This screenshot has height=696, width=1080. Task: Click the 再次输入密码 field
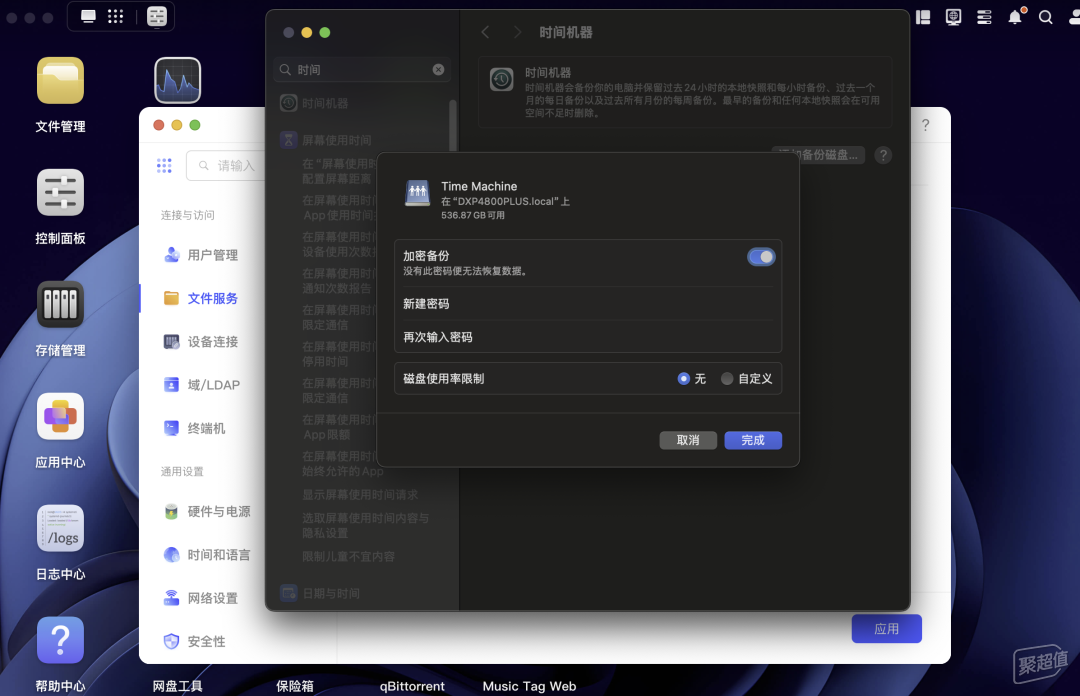(588, 337)
